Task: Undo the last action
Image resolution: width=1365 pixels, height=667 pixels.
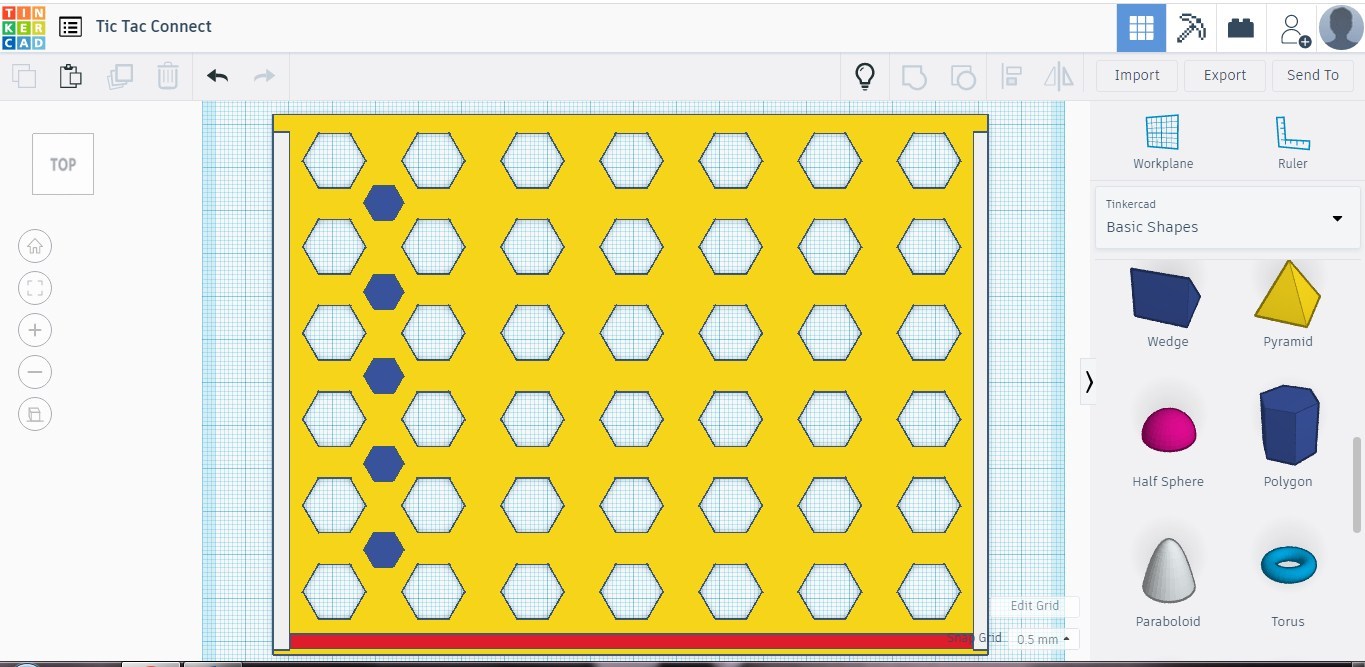Action: [x=216, y=75]
